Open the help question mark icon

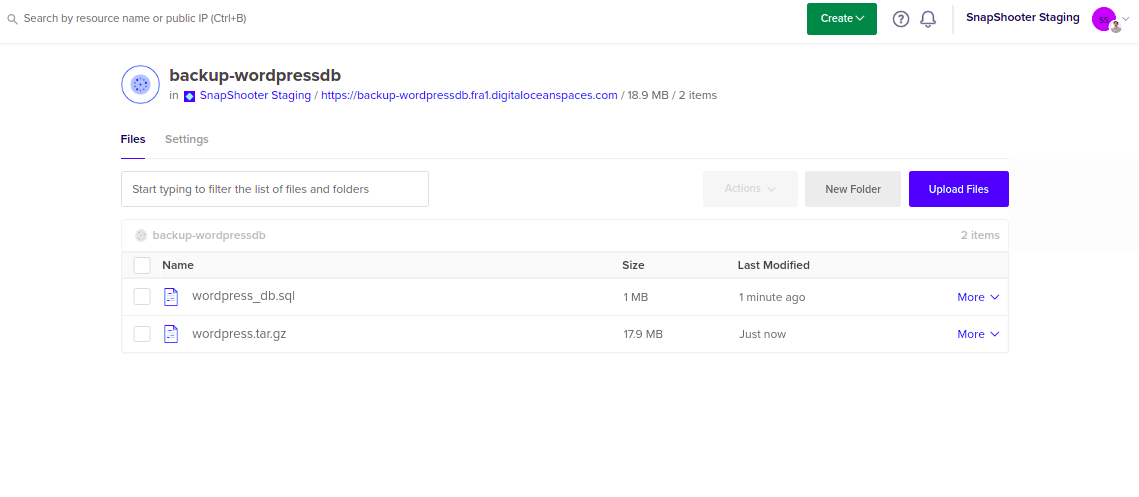(901, 19)
